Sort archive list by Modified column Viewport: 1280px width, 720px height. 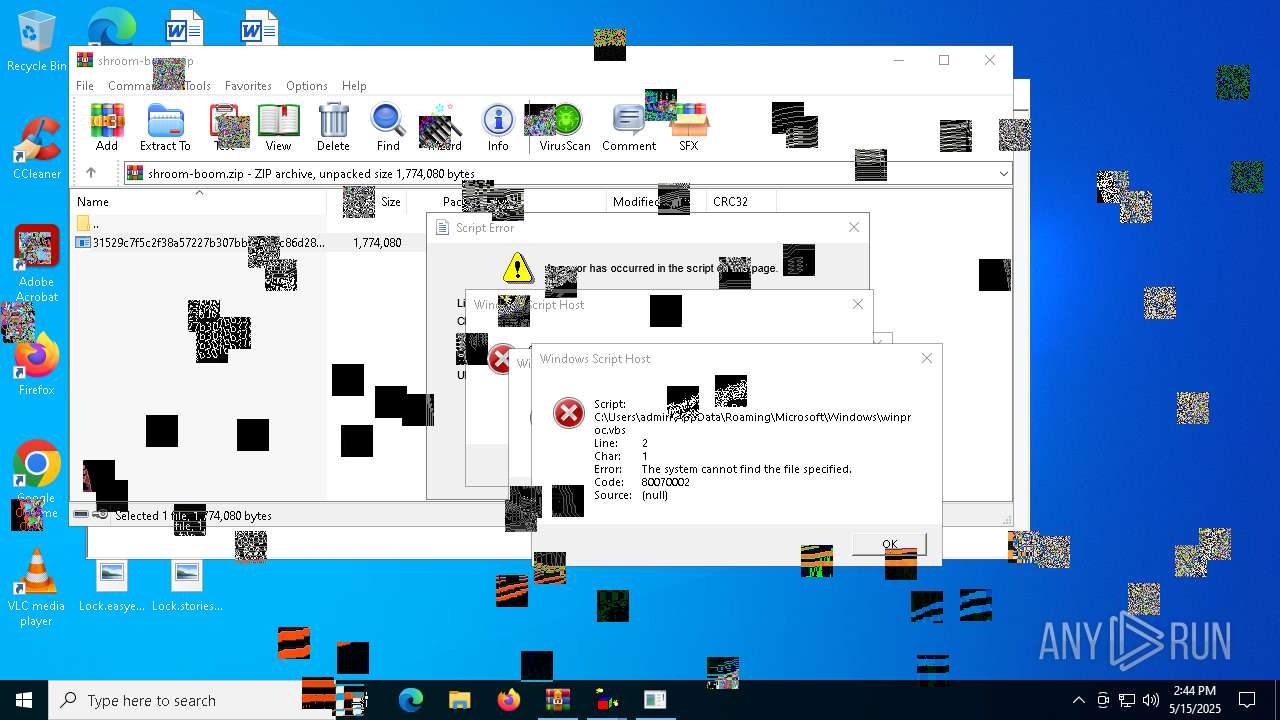tap(655, 202)
